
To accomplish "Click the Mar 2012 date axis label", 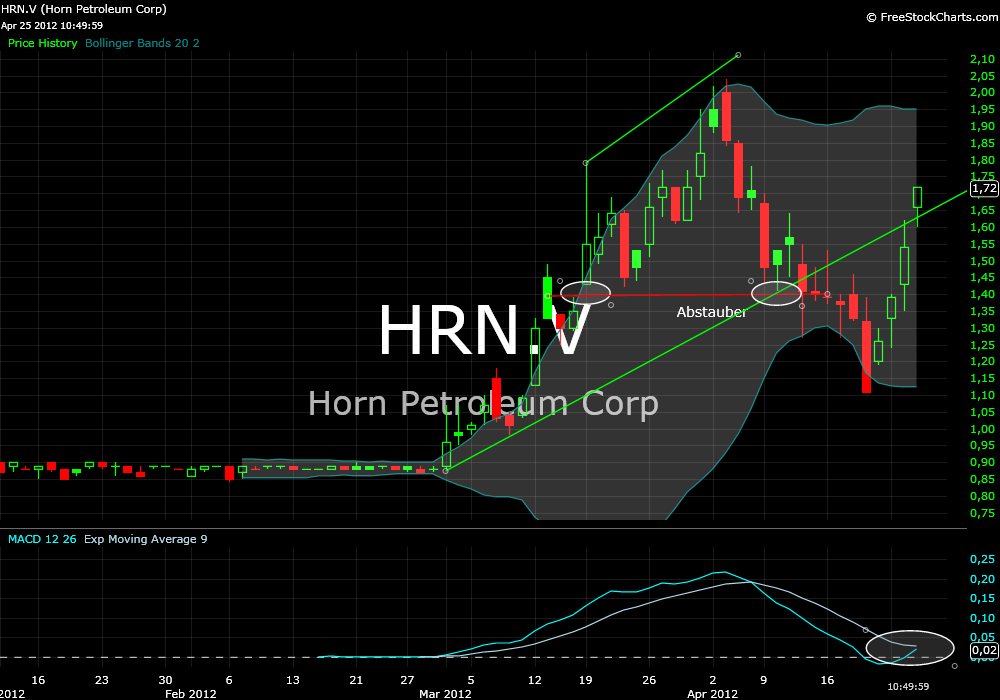I will [445, 694].
